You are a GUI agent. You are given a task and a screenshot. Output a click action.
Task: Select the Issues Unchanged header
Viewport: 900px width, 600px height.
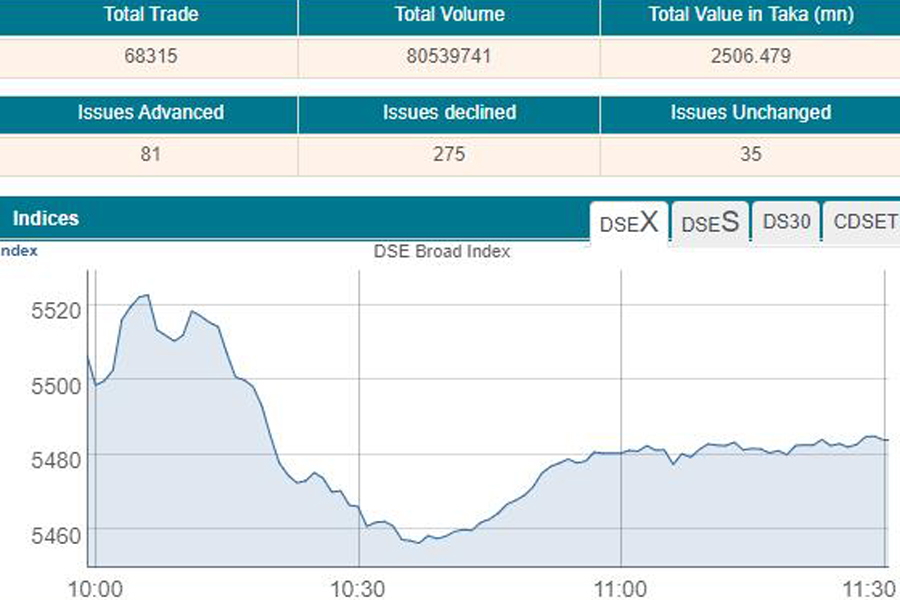750,113
